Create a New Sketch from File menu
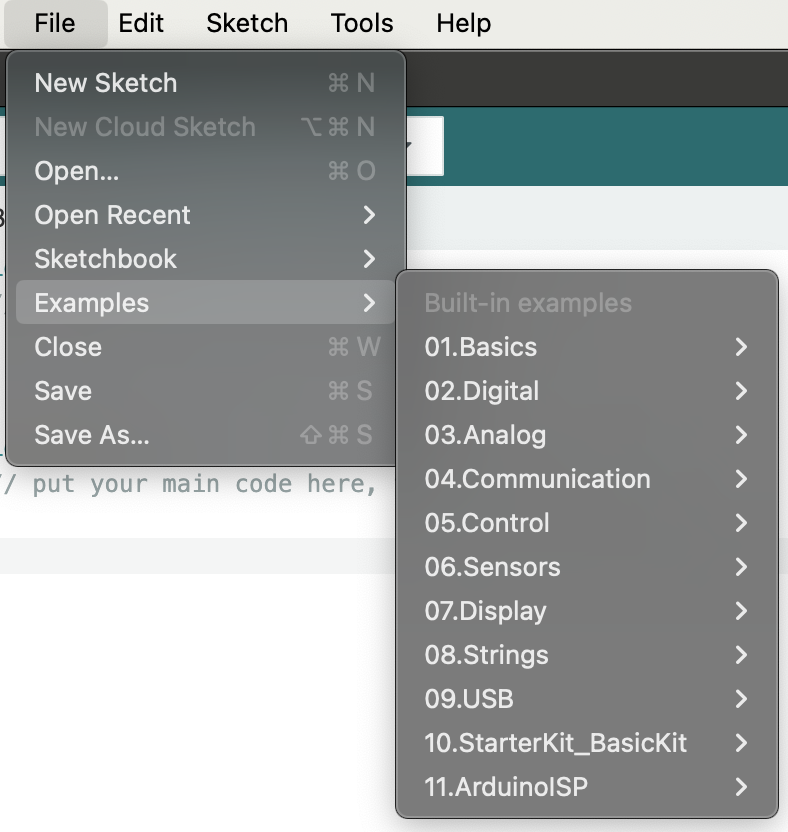The image size is (788, 832). click(x=205, y=83)
